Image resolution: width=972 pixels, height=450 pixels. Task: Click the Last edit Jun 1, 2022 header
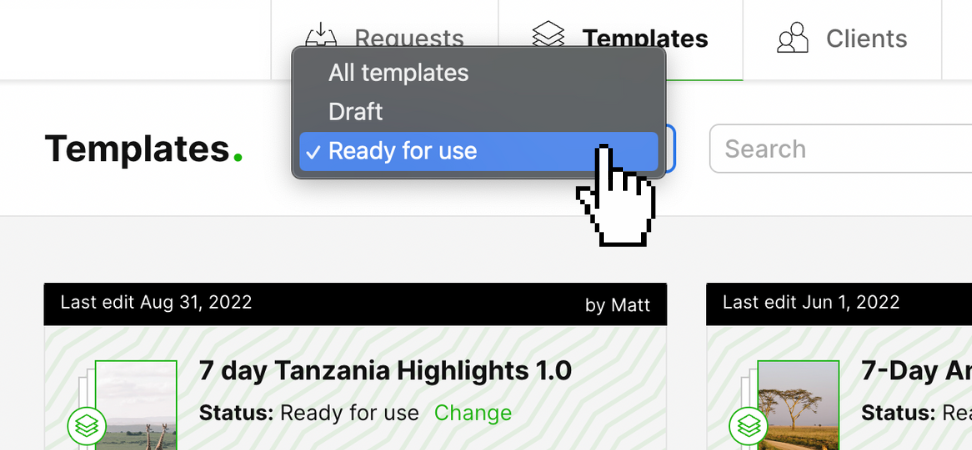tap(811, 302)
